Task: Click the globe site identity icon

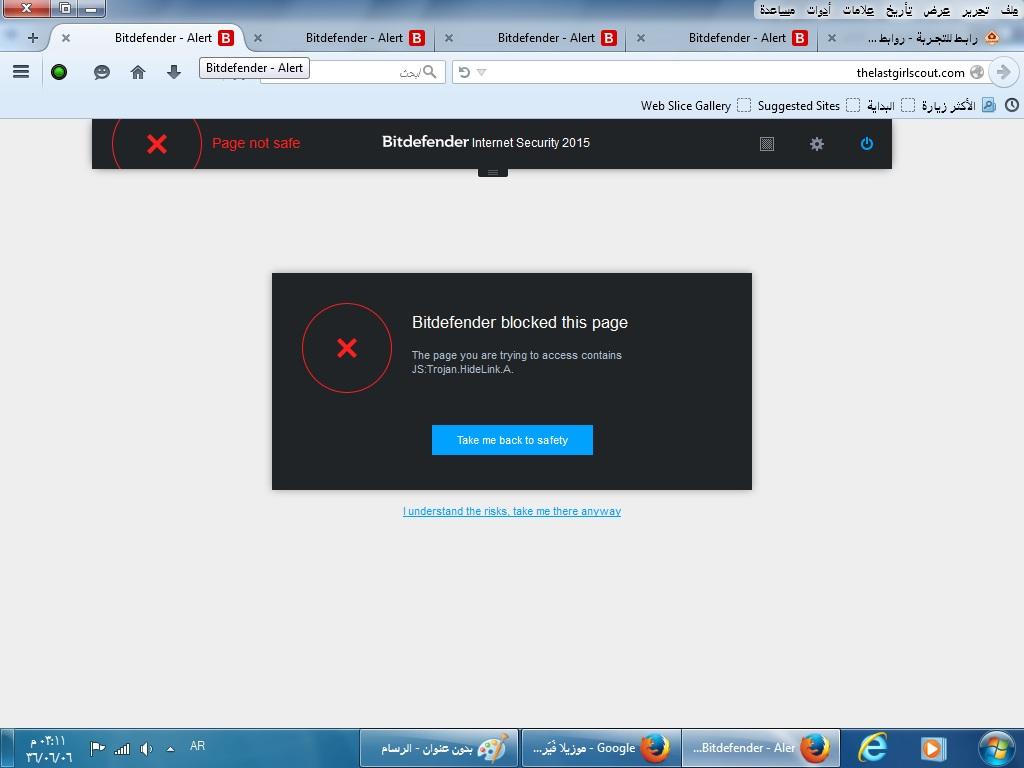Action: click(976, 72)
